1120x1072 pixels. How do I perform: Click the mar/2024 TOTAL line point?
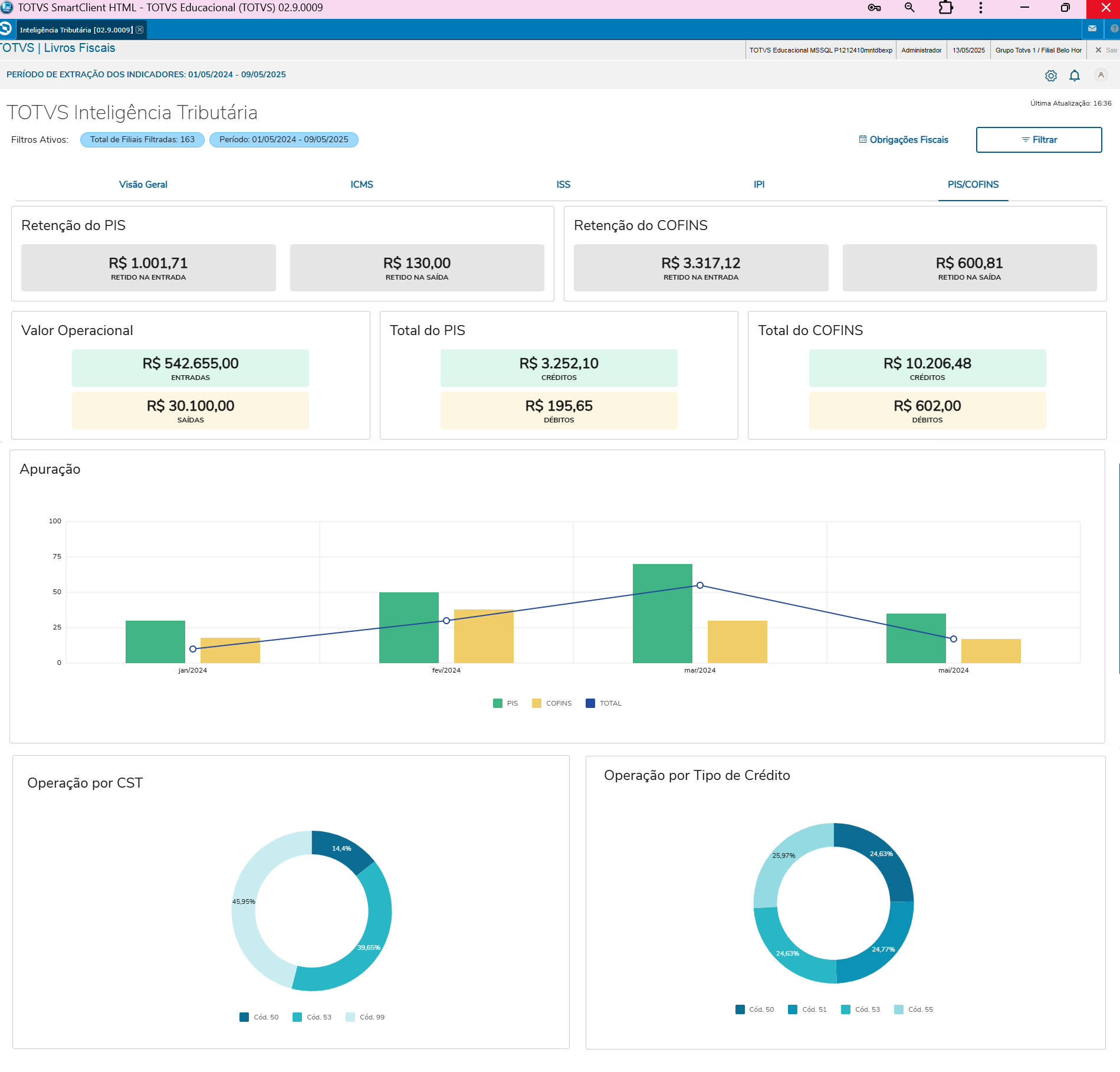[x=700, y=585]
